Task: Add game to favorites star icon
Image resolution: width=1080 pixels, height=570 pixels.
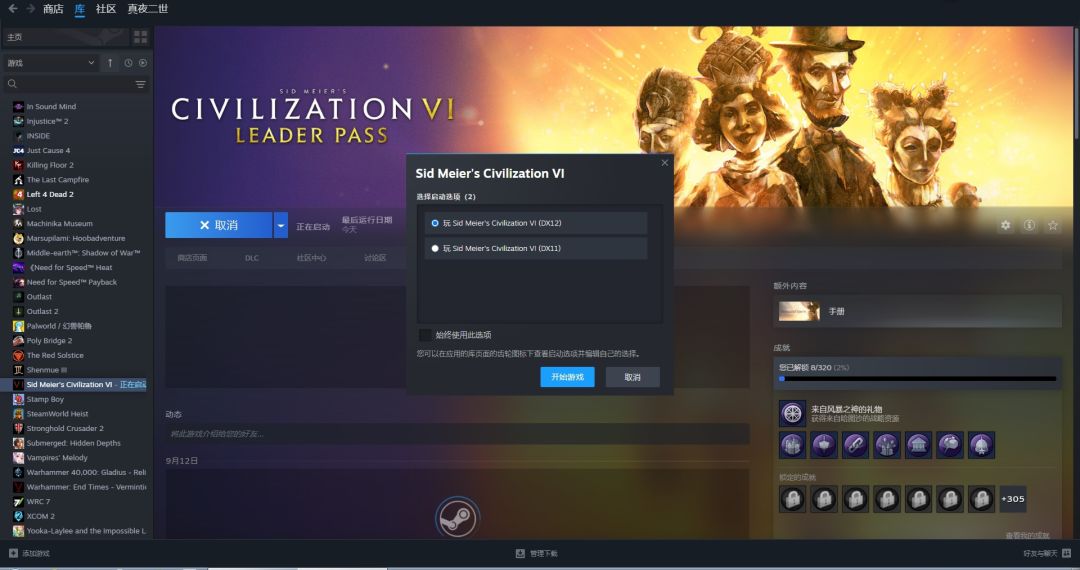Action: pos(1052,225)
